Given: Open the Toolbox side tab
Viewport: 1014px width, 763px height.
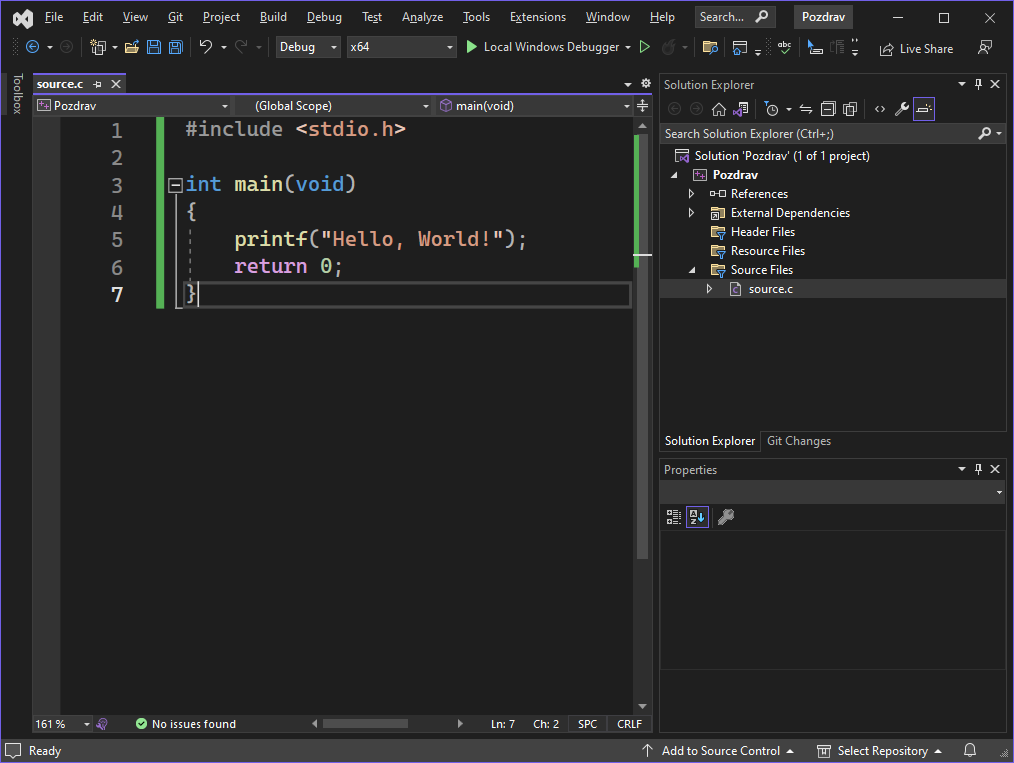Looking at the screenshot, I should tap(17, 94).
